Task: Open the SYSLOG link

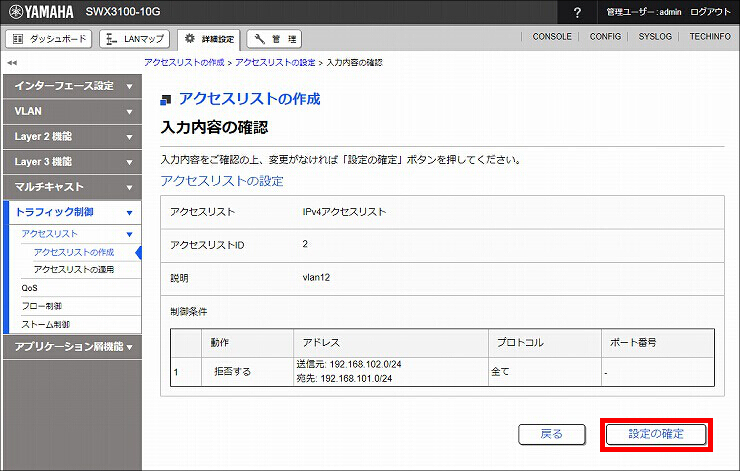Action: [x=655, y=36]
